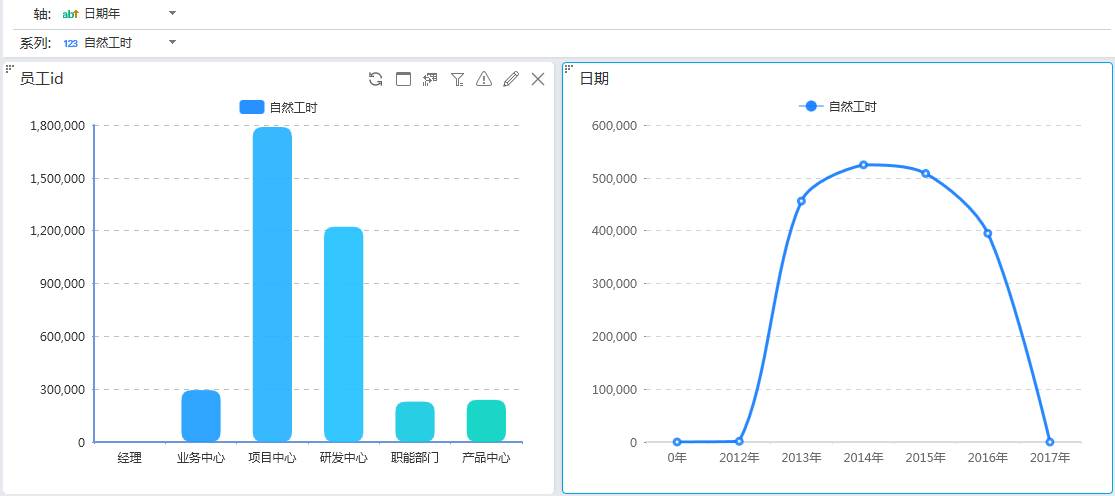Open the 日期年 axis dropdown arrow
Screen dimensions: 1115x496
click(172, 13)
